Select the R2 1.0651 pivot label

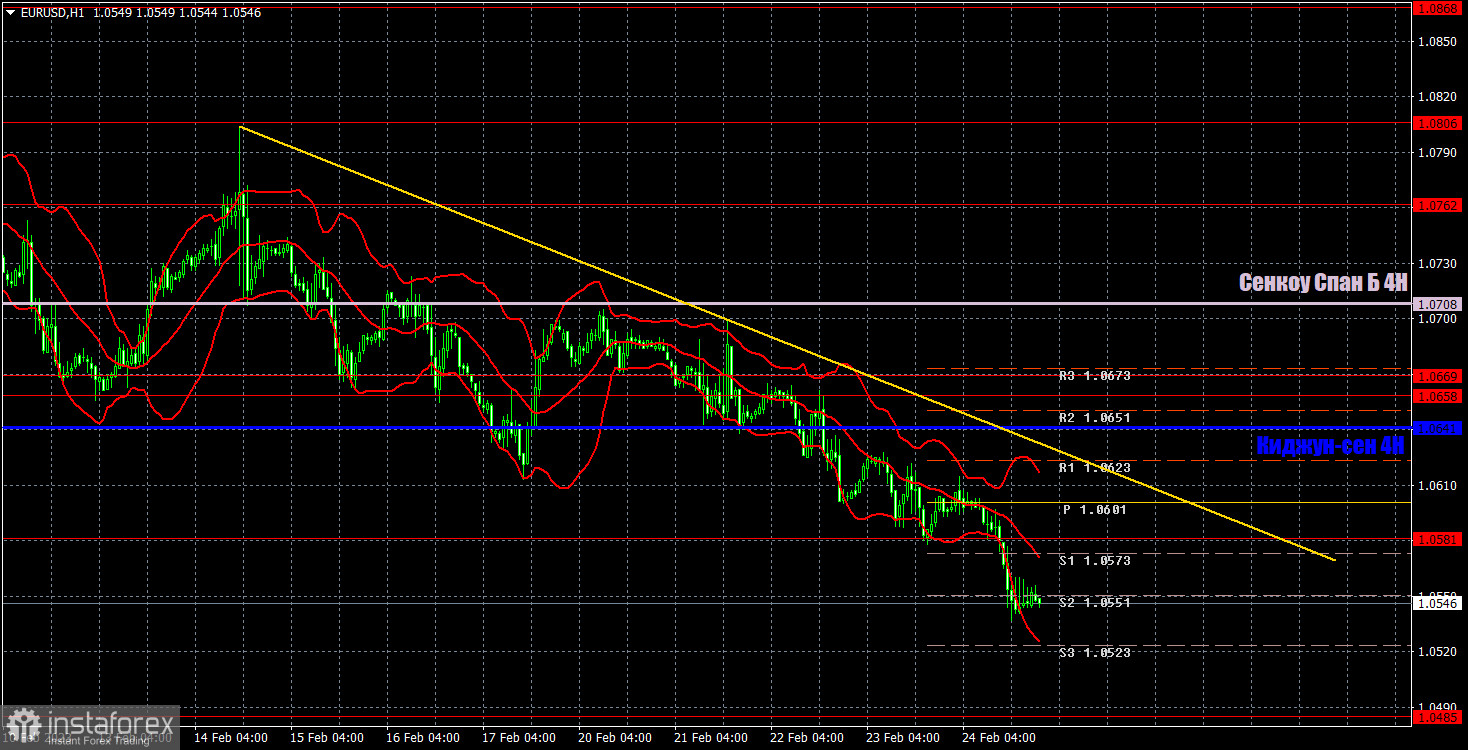1094,418
